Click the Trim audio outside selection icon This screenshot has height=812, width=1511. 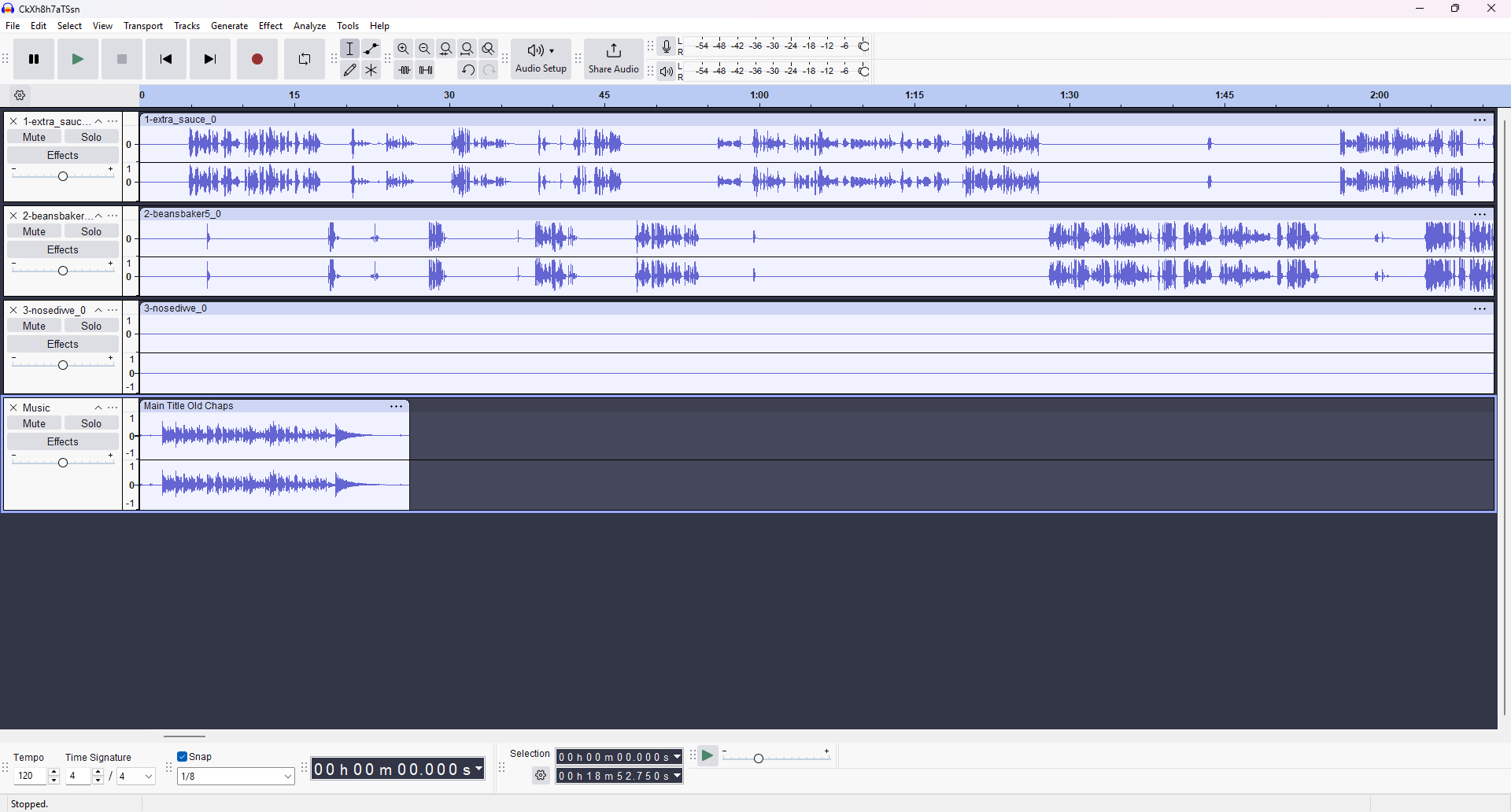[405, 71]
